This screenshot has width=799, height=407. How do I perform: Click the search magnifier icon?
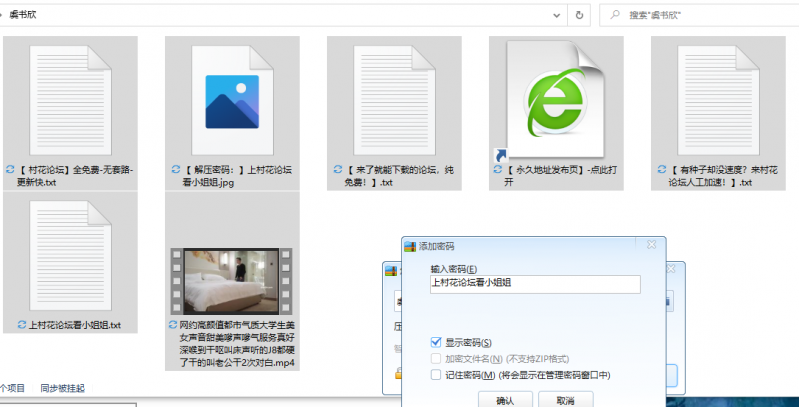tap(615, 15)
